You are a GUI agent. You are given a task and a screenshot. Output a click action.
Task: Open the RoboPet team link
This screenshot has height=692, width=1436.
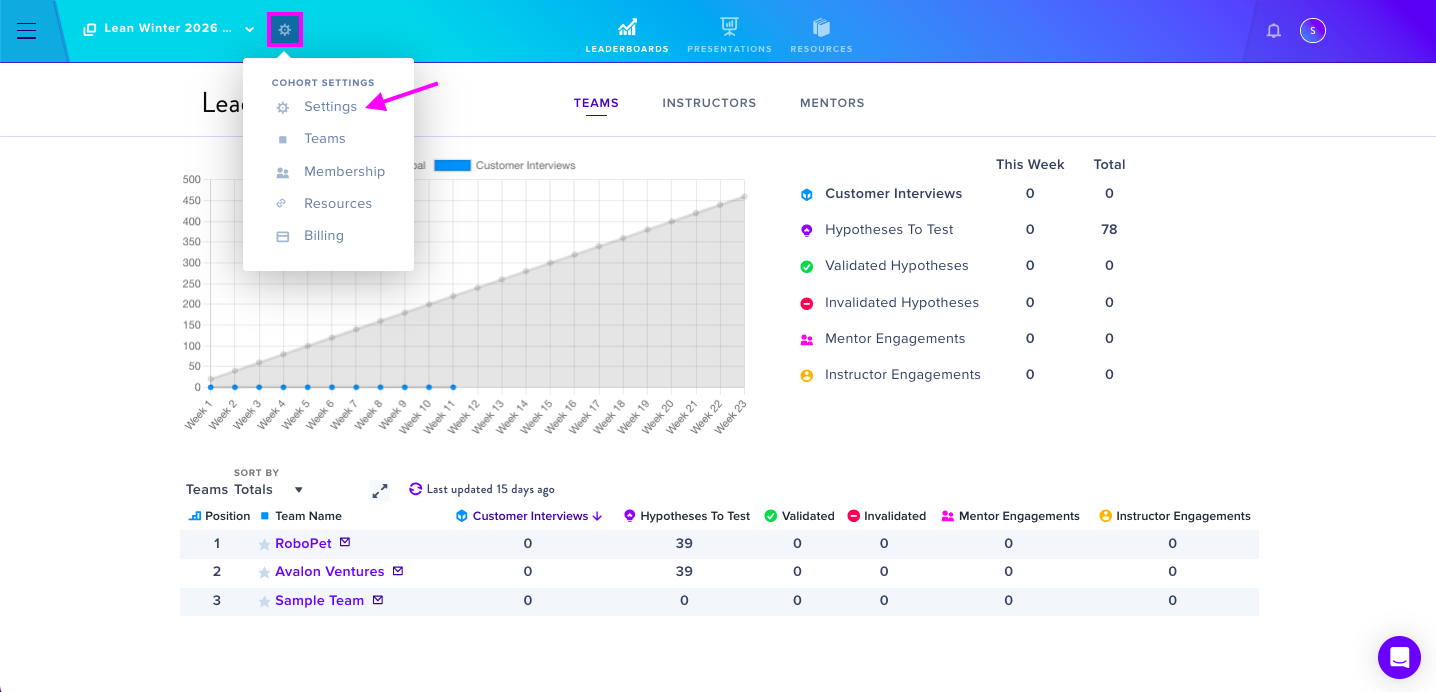[x=303, y=544]
